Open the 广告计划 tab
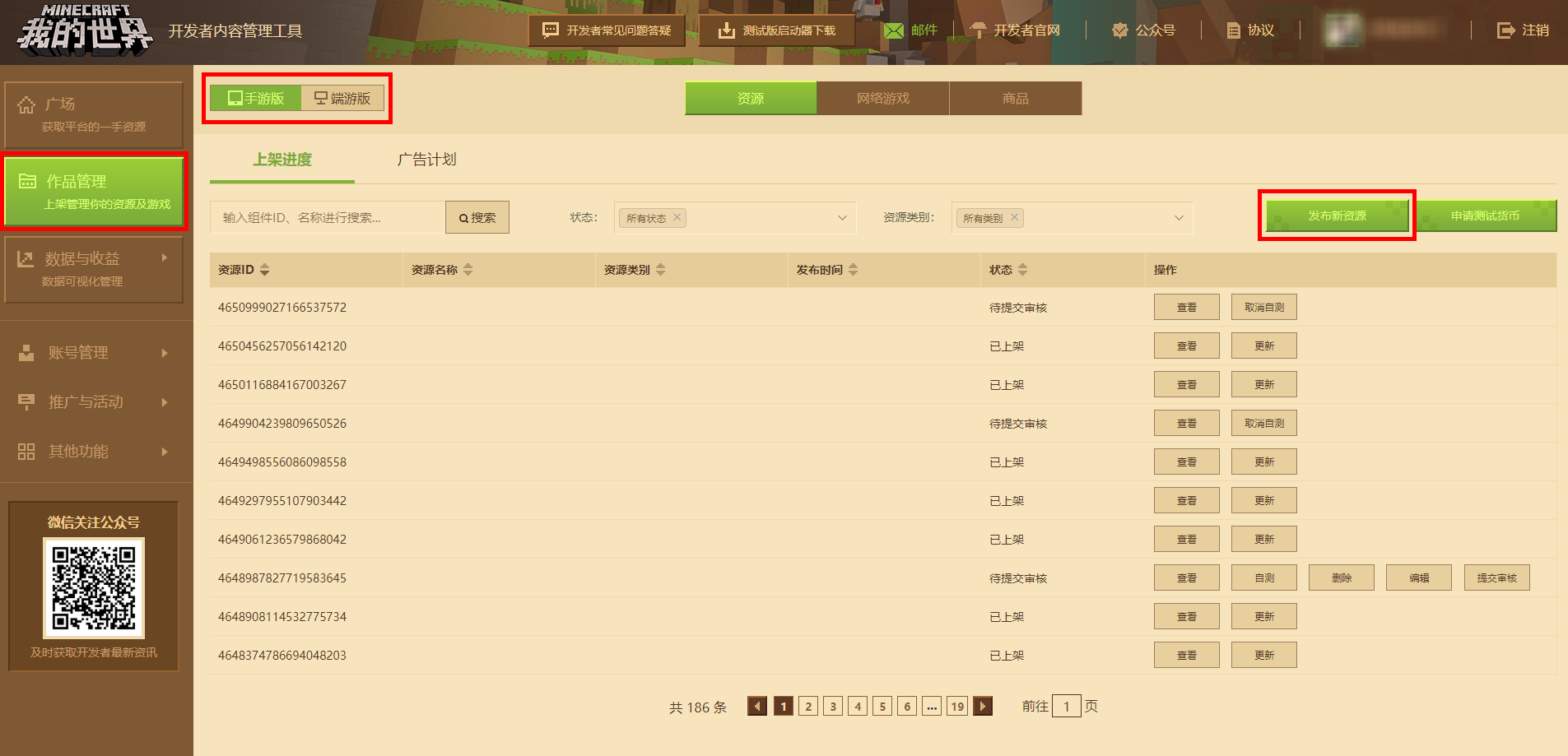 [x=426, y=160]
